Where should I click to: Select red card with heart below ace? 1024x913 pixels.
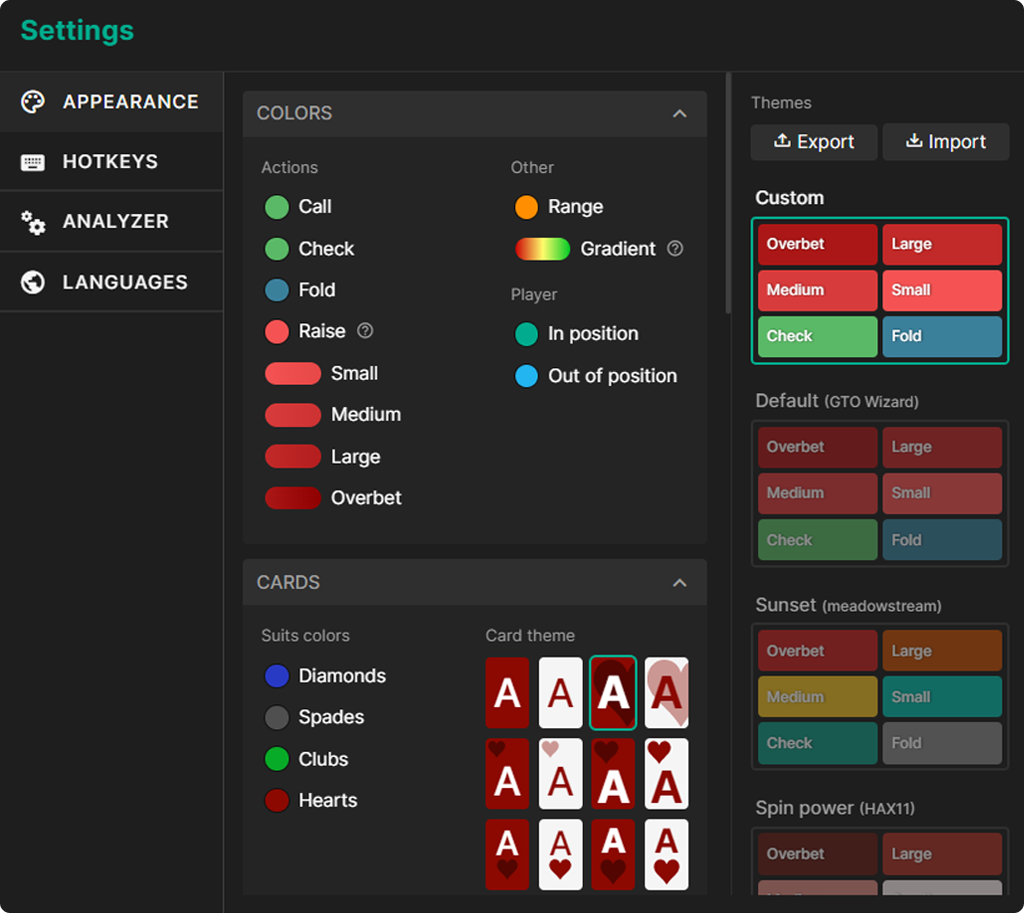click(507, 855)
